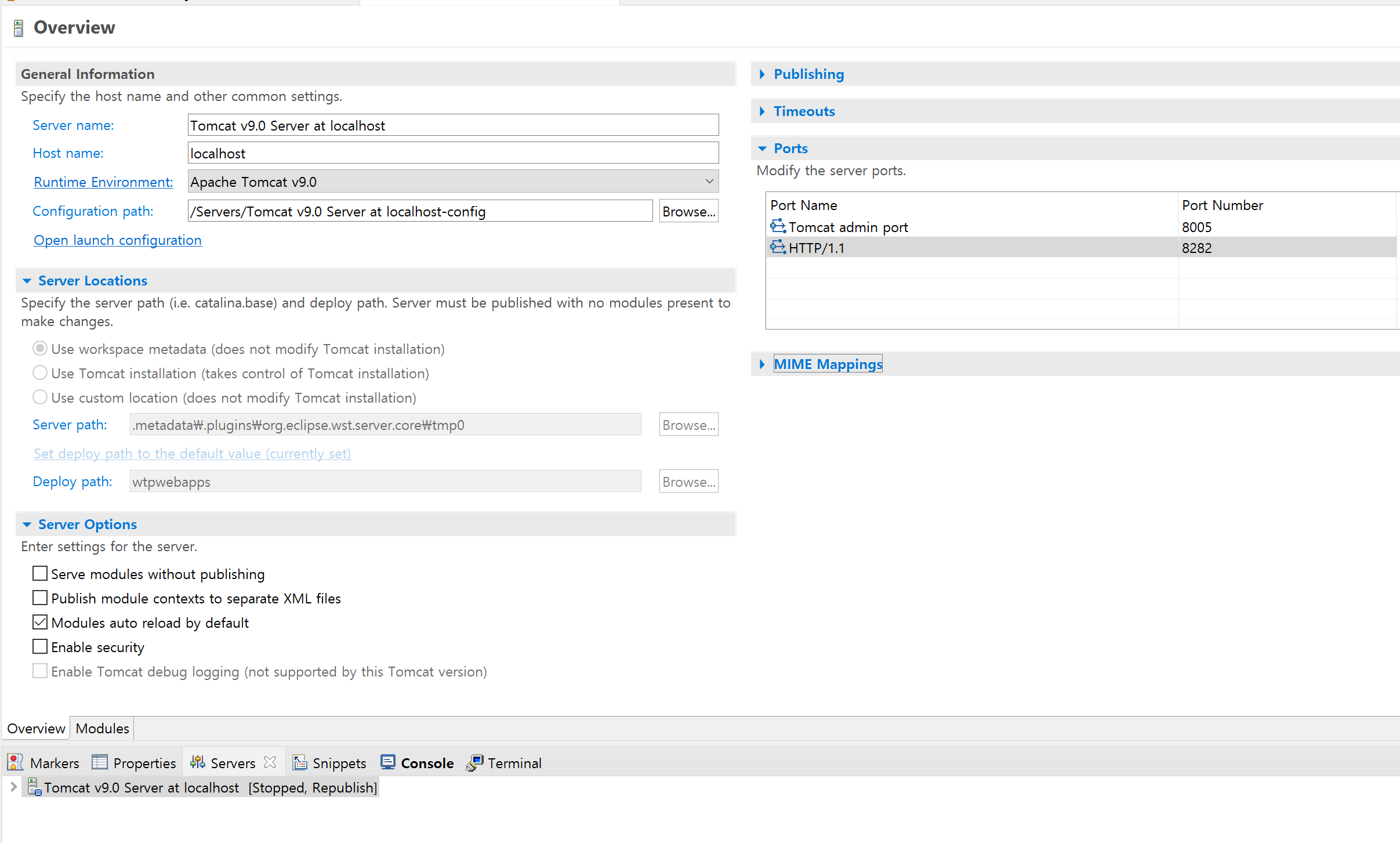The image size is (1400, 843).
Task: Click the Console view icon
Action: coord(388,762)
